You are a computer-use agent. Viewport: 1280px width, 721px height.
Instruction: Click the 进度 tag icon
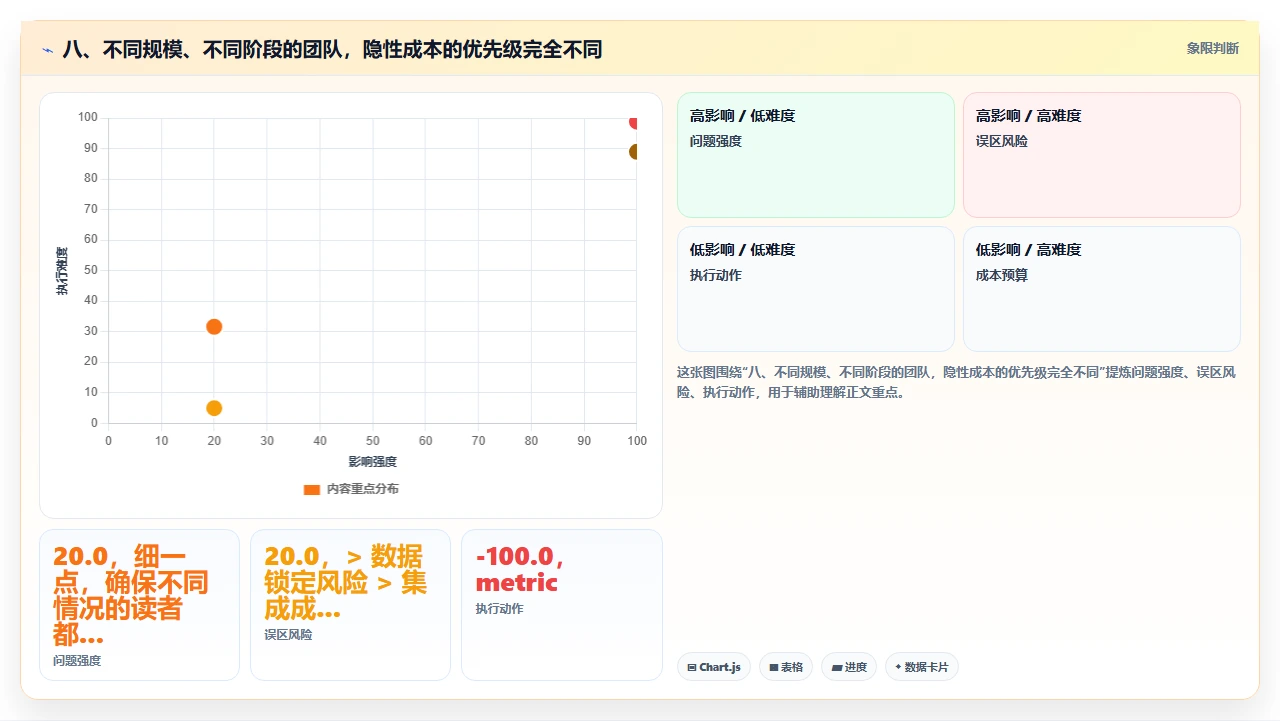836,667
